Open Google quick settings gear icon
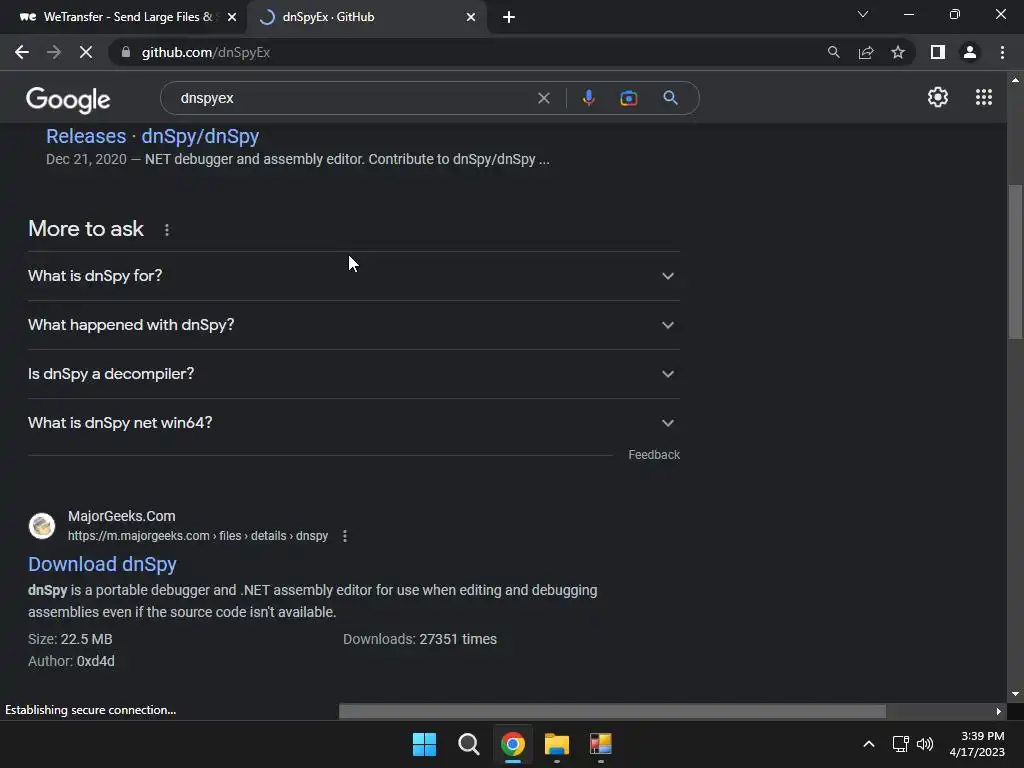This screenshot has height=768, width=1024. pos(938,97)
